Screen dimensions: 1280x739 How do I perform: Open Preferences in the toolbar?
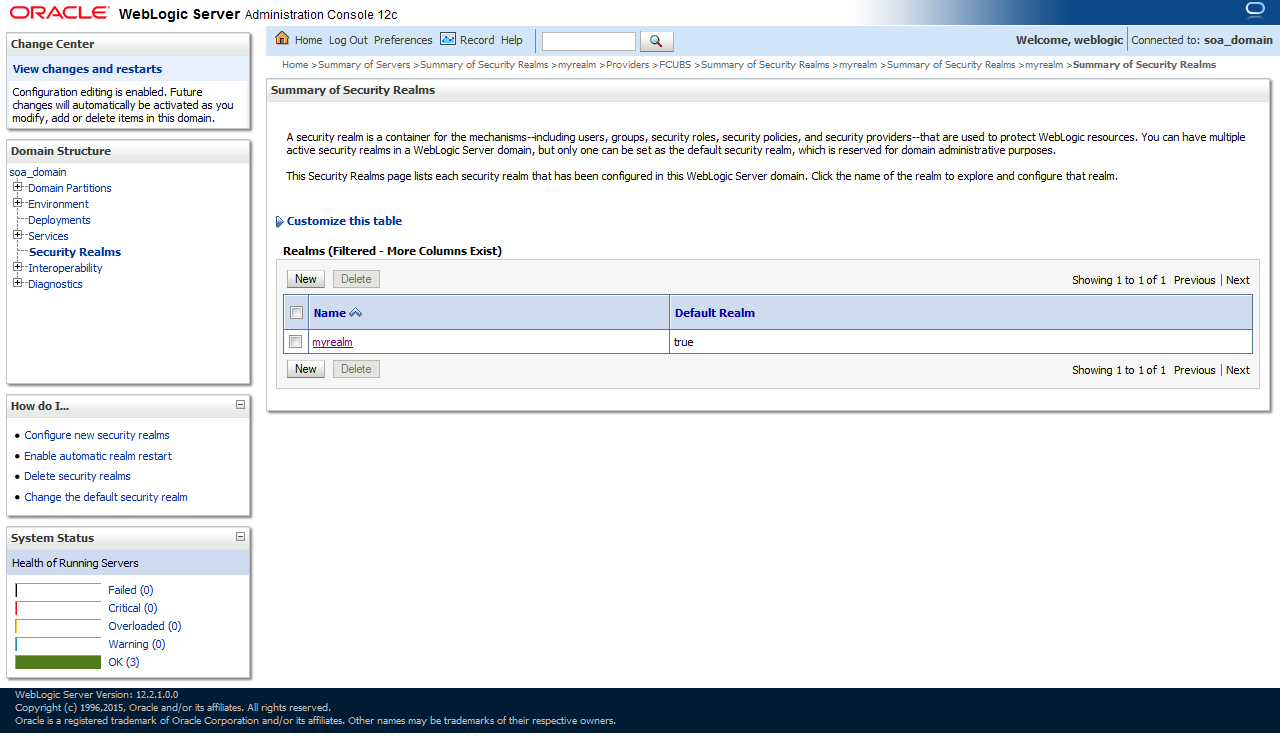click(403, 40)
